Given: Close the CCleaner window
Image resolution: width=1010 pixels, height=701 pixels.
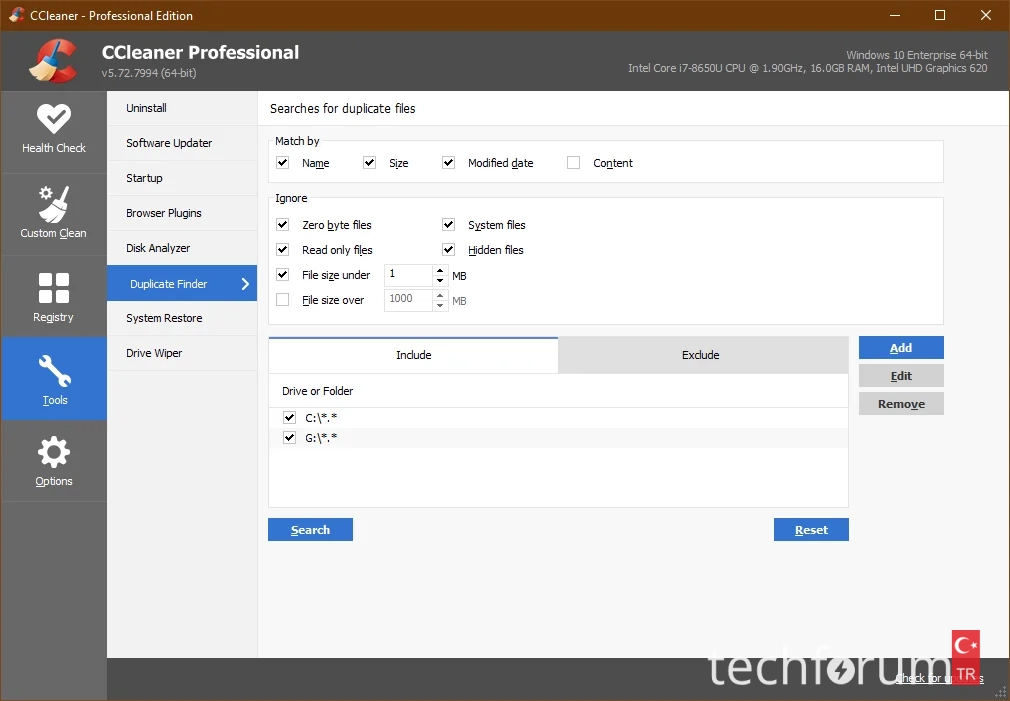Looking at the screenshot, I should [x=986, y=15].
